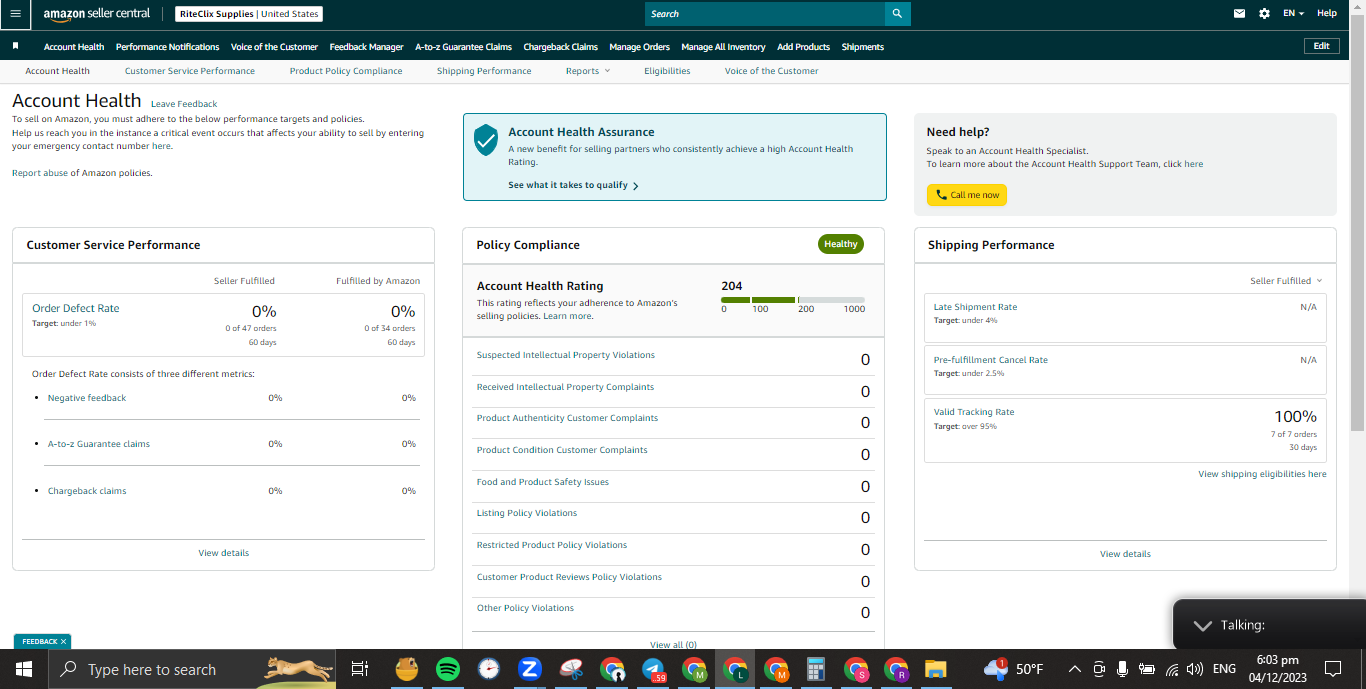
Task: Click See what it takes to qualify
Action: pos(573,185)
